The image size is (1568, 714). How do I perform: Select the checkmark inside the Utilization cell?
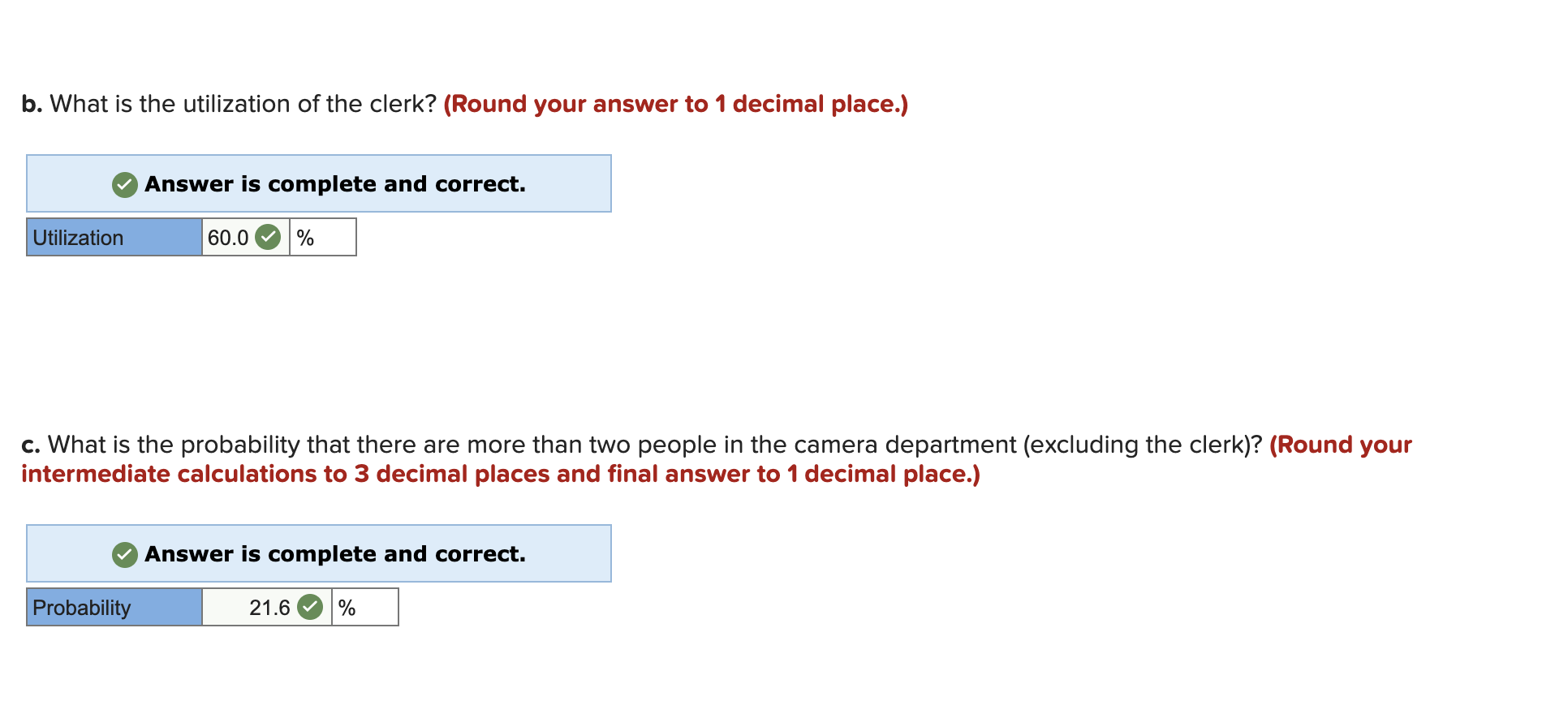(269, 237)
